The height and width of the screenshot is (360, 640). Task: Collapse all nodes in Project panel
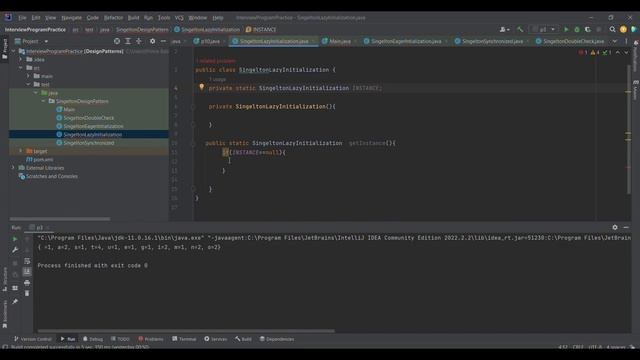click(x=139, y=41)
